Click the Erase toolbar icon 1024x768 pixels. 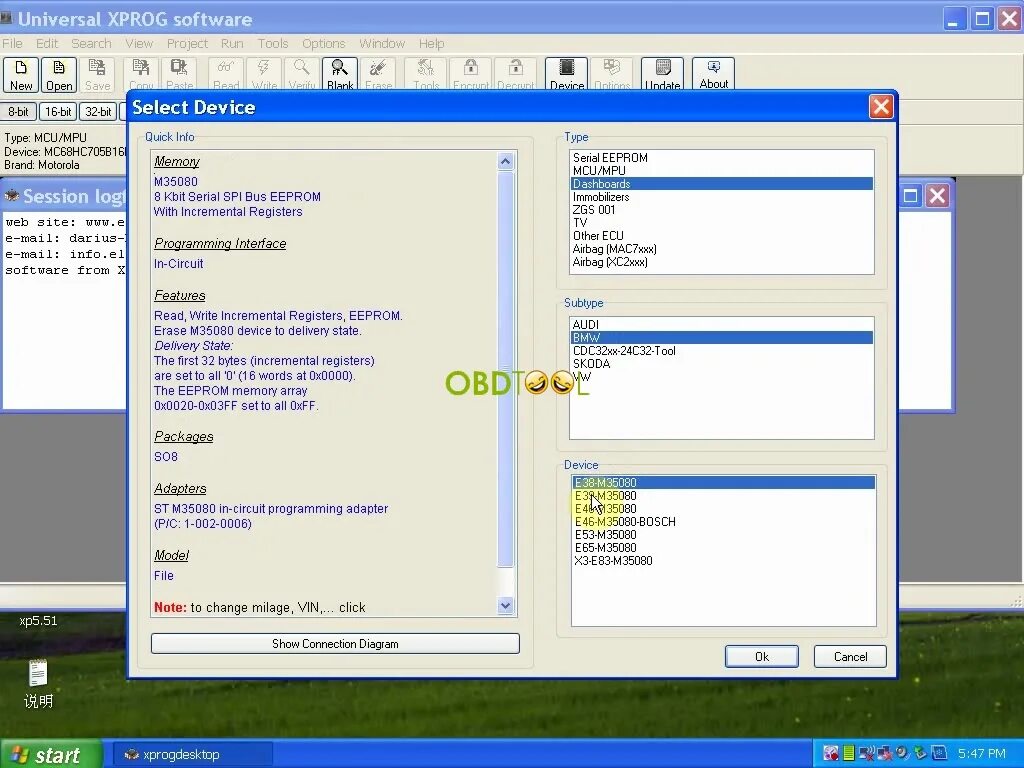pyautogui.click(x=378, y=74)
